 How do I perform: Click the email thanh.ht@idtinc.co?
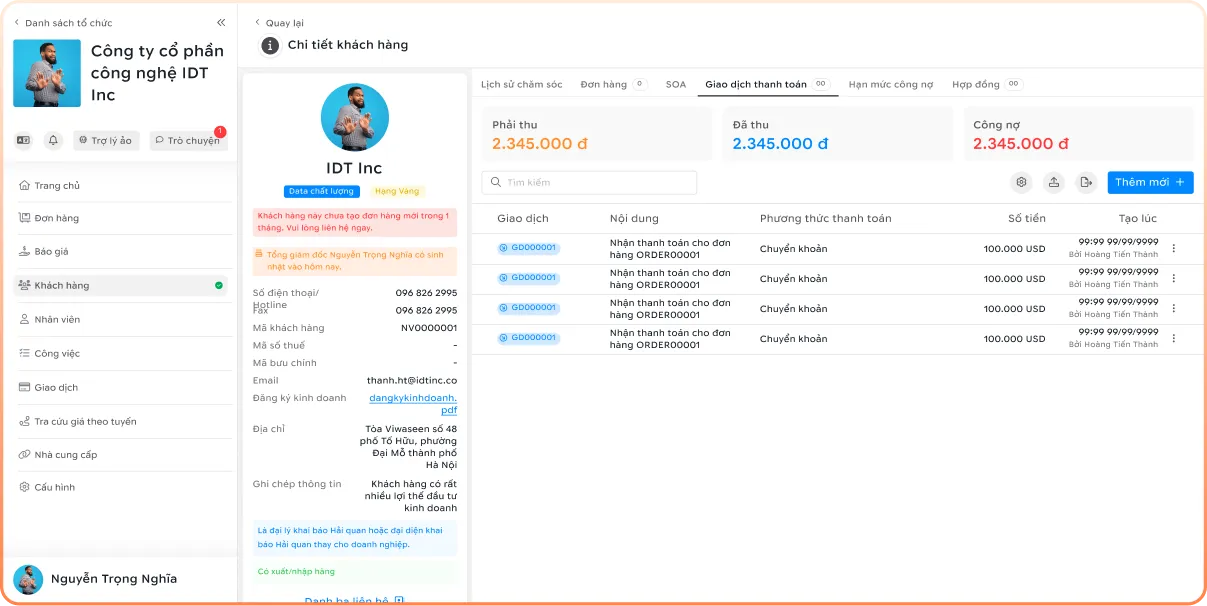412,381
